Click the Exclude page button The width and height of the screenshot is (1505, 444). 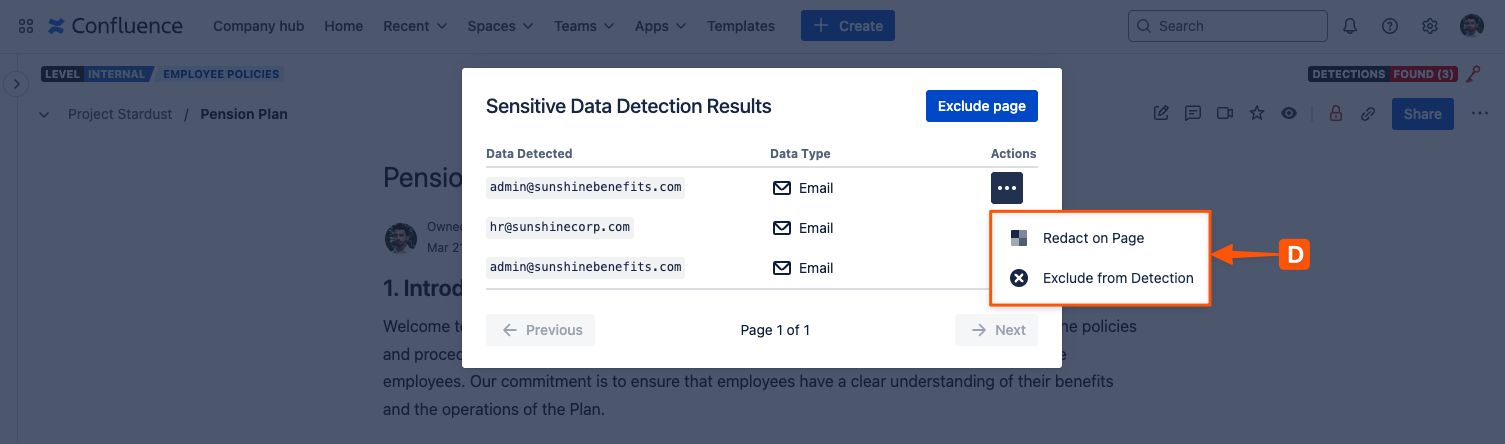[x=981, y=106]
